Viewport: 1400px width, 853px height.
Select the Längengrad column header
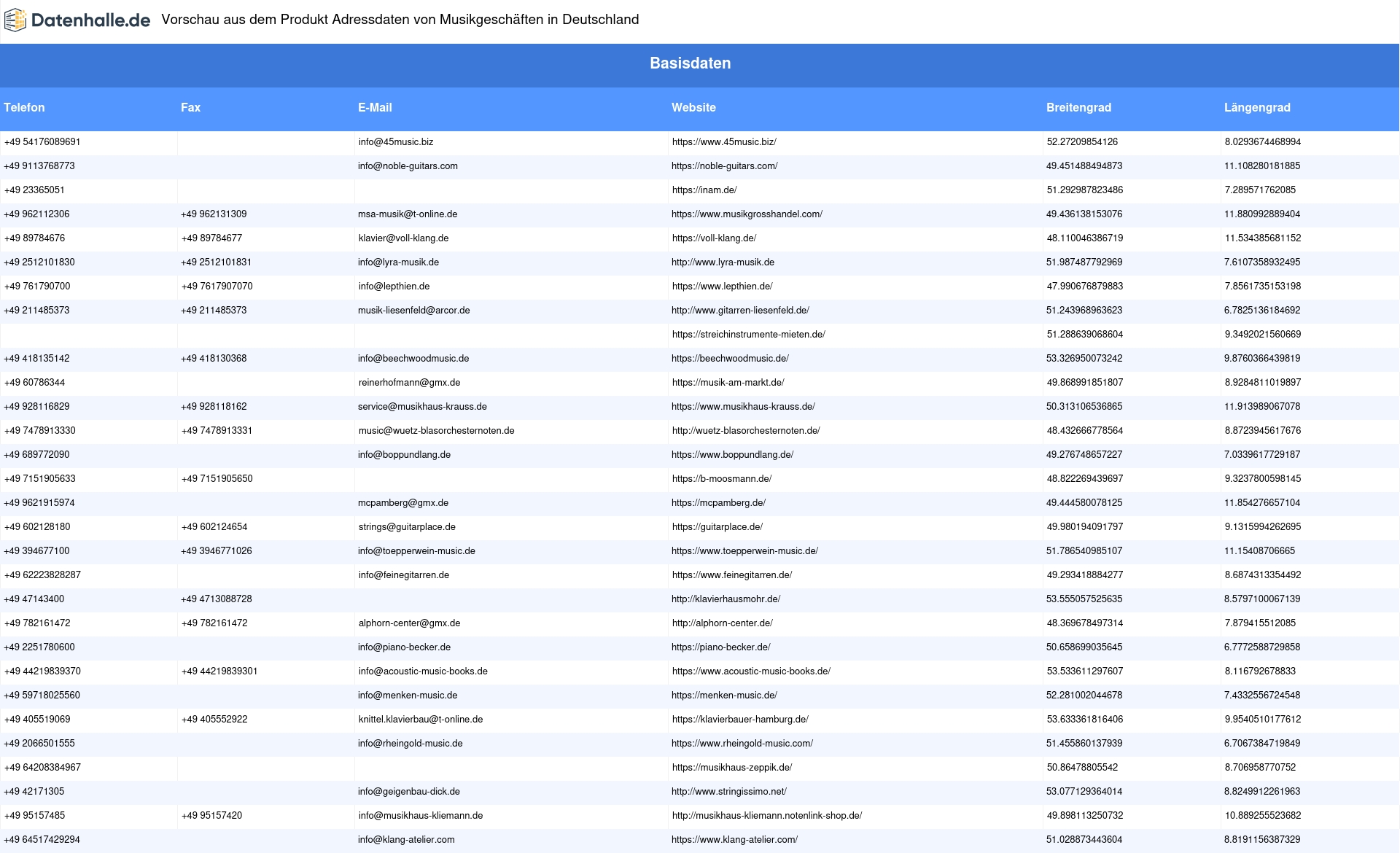tap(1257, 107)
